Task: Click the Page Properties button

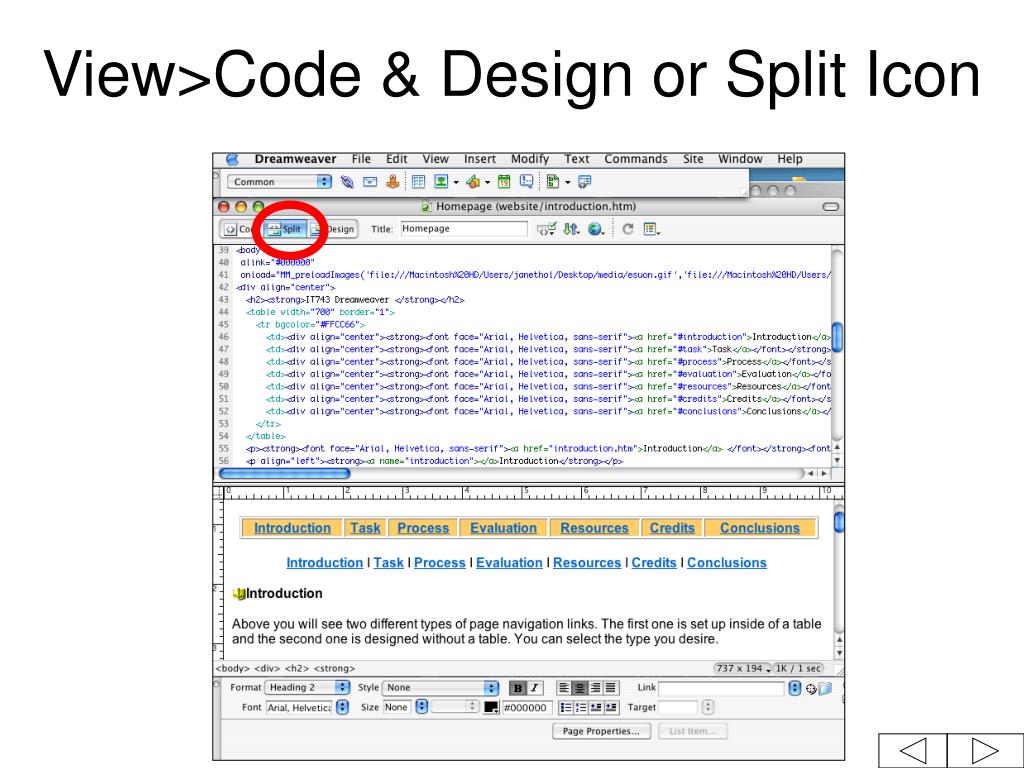Action: click(x=601, y=731)
